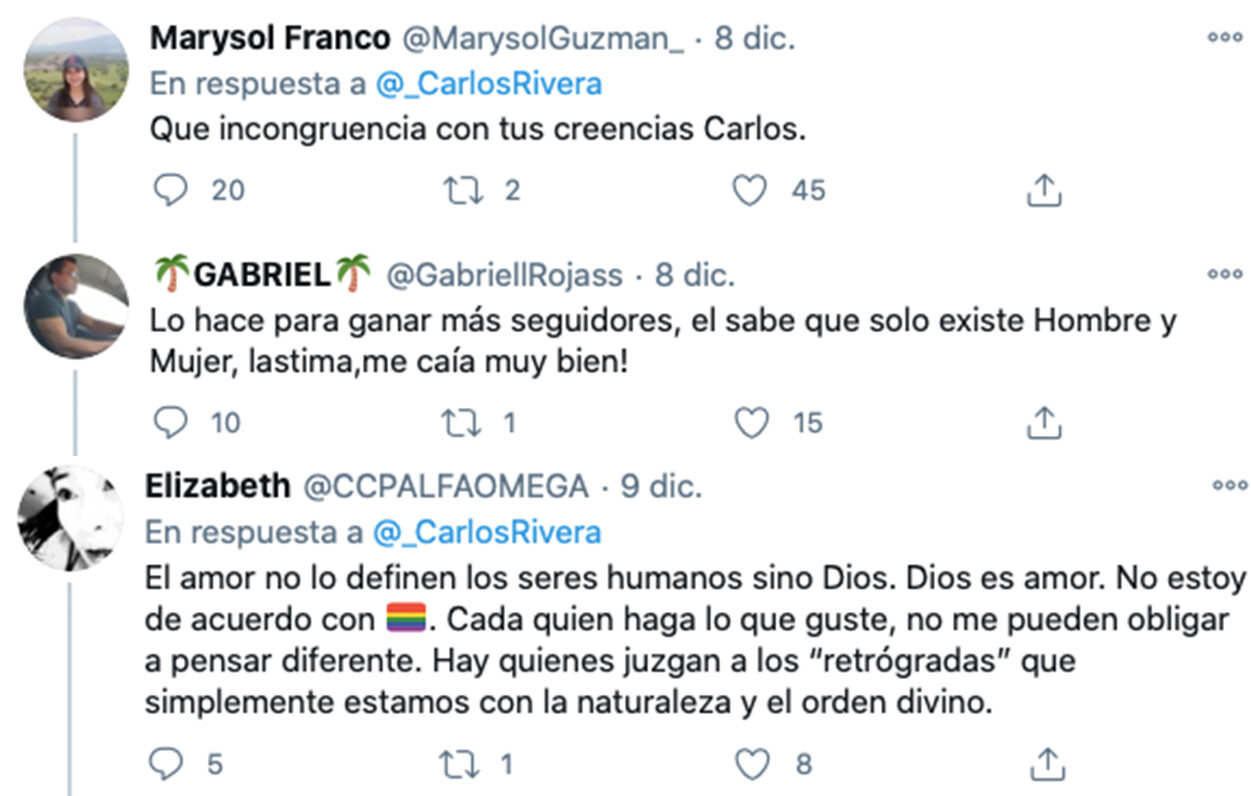The image size is (1251, 796).
Task: Retweet Gabriel's tweet about seguidores
Action: [462, 422]
